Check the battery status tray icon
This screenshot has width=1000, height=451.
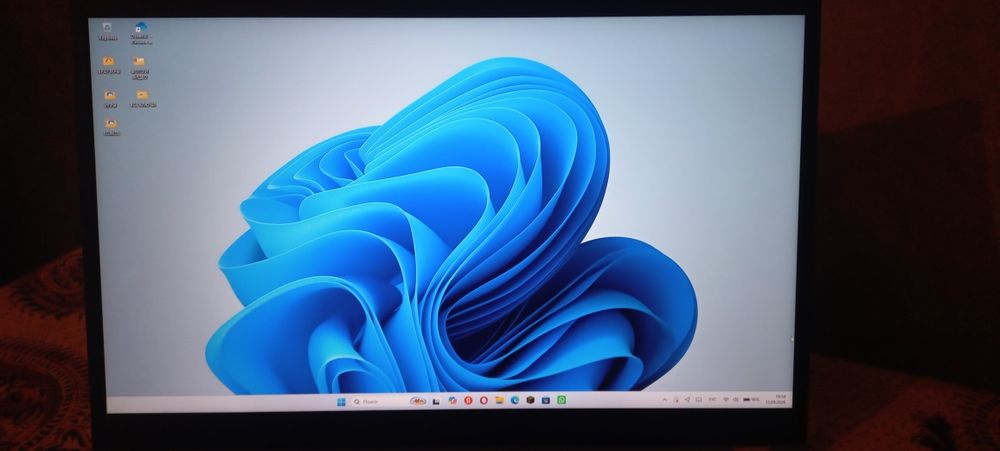751,399
